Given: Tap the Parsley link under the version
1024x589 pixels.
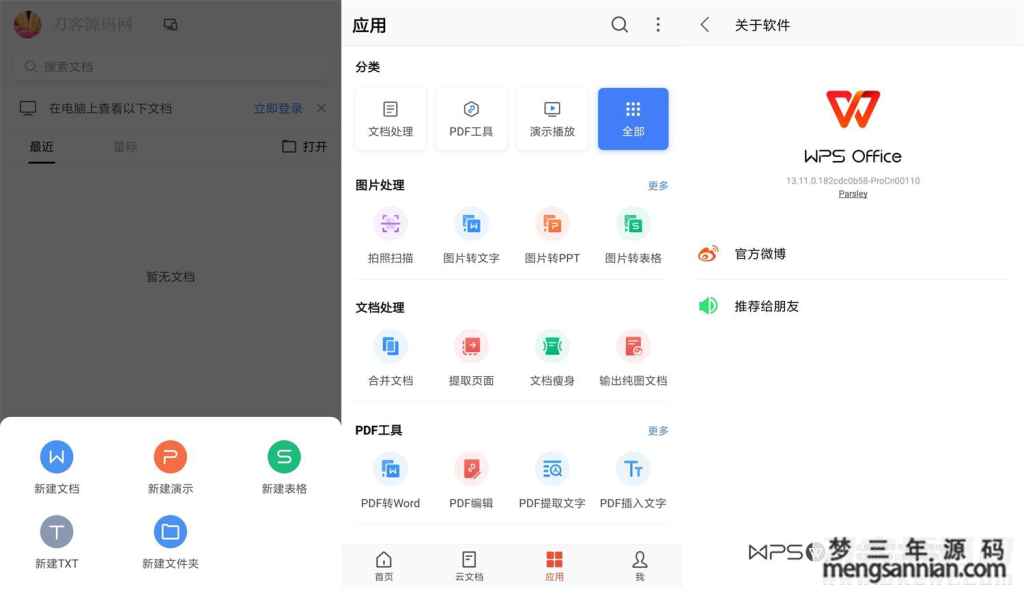Looking at the screenshot, I should click(853, 194).
